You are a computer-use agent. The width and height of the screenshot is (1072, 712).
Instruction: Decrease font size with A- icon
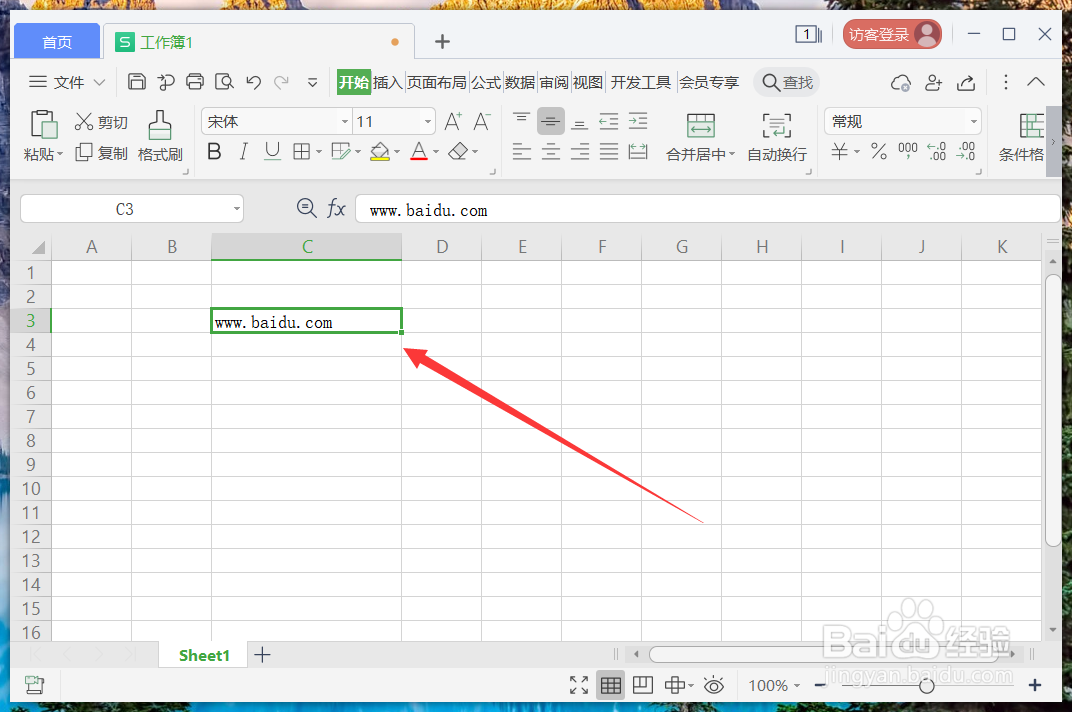(482, 122)
